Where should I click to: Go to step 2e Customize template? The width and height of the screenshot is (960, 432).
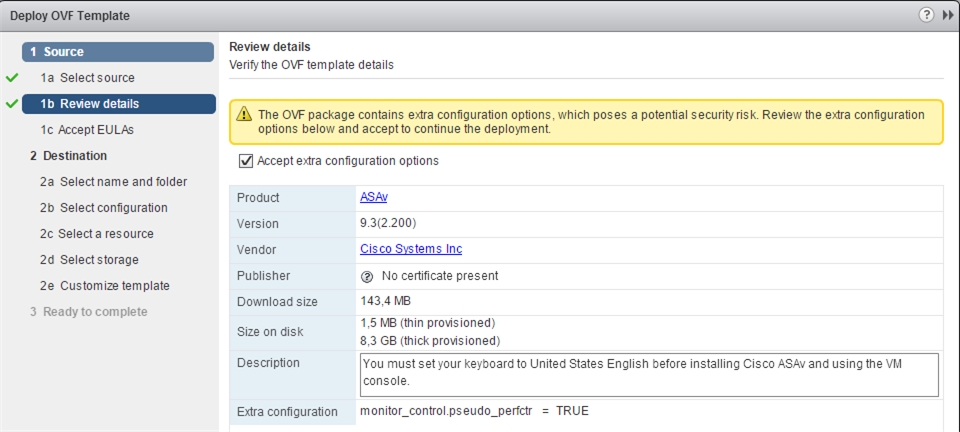pyautogui.click(x=105, y=286)
